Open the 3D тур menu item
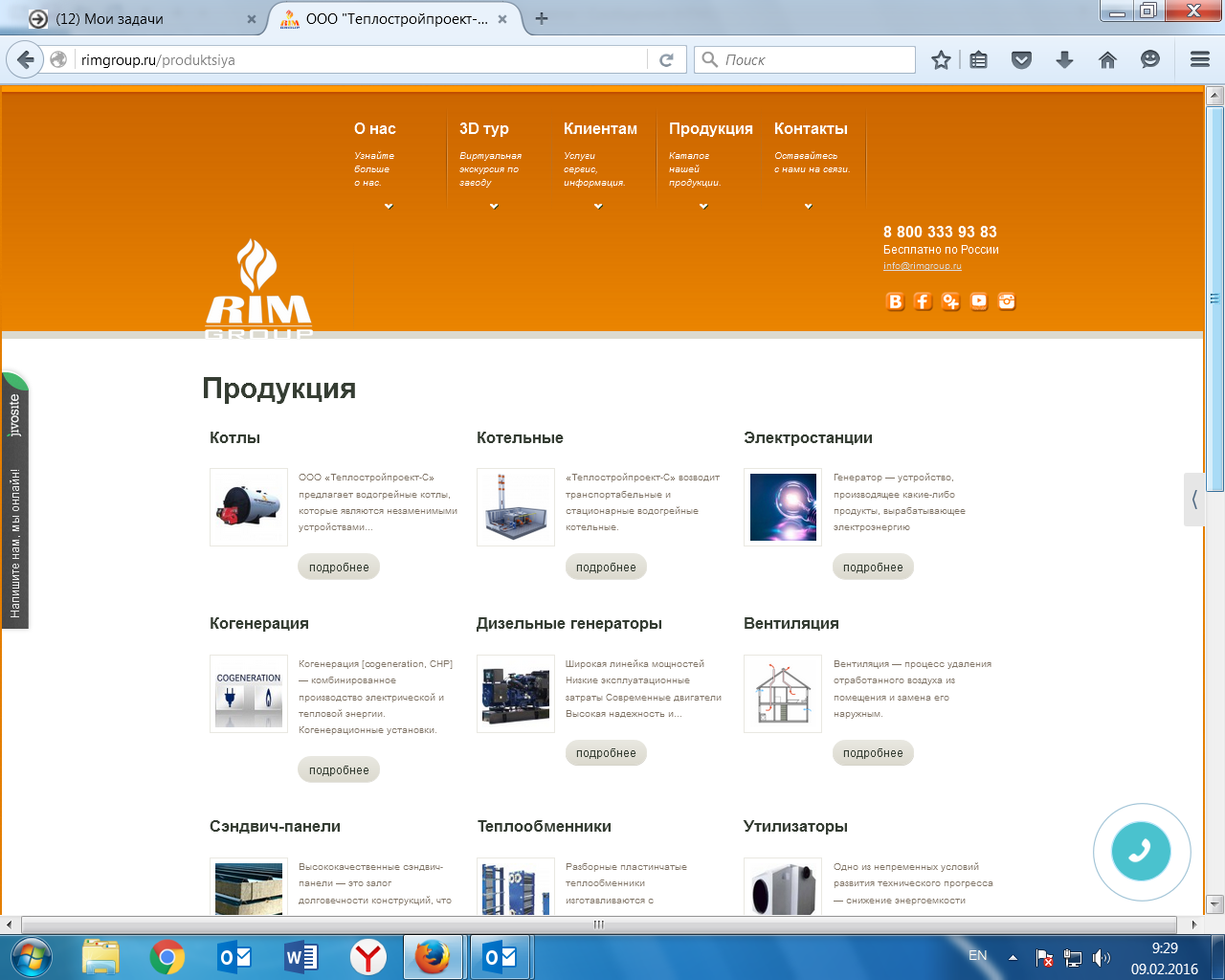Viewport: 1225px width, 980px height. [484, 128]
